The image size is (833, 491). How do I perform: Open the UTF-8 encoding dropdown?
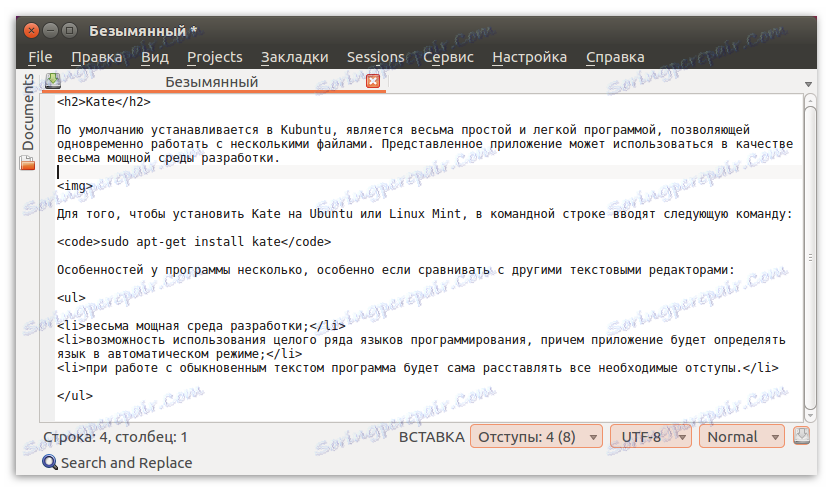[651, 437]
